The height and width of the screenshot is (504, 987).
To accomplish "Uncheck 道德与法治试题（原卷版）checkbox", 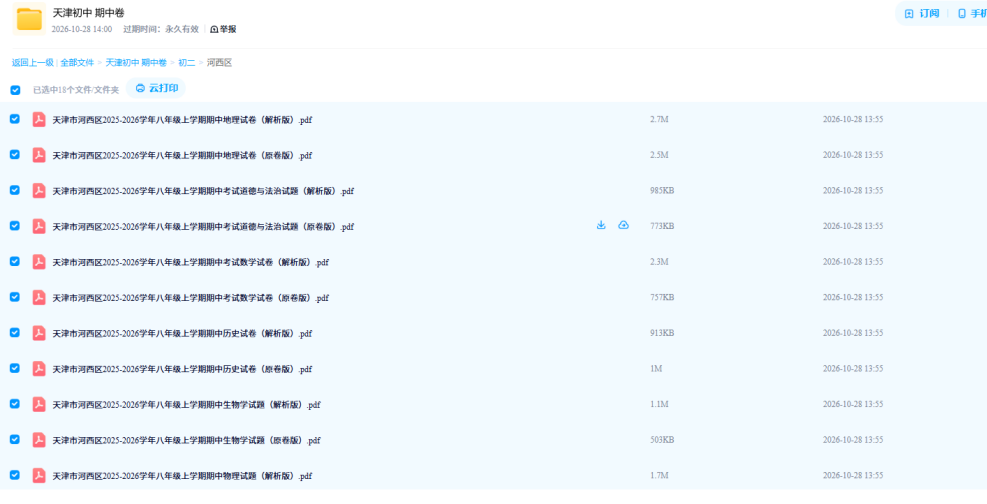I will click(14, 226).
